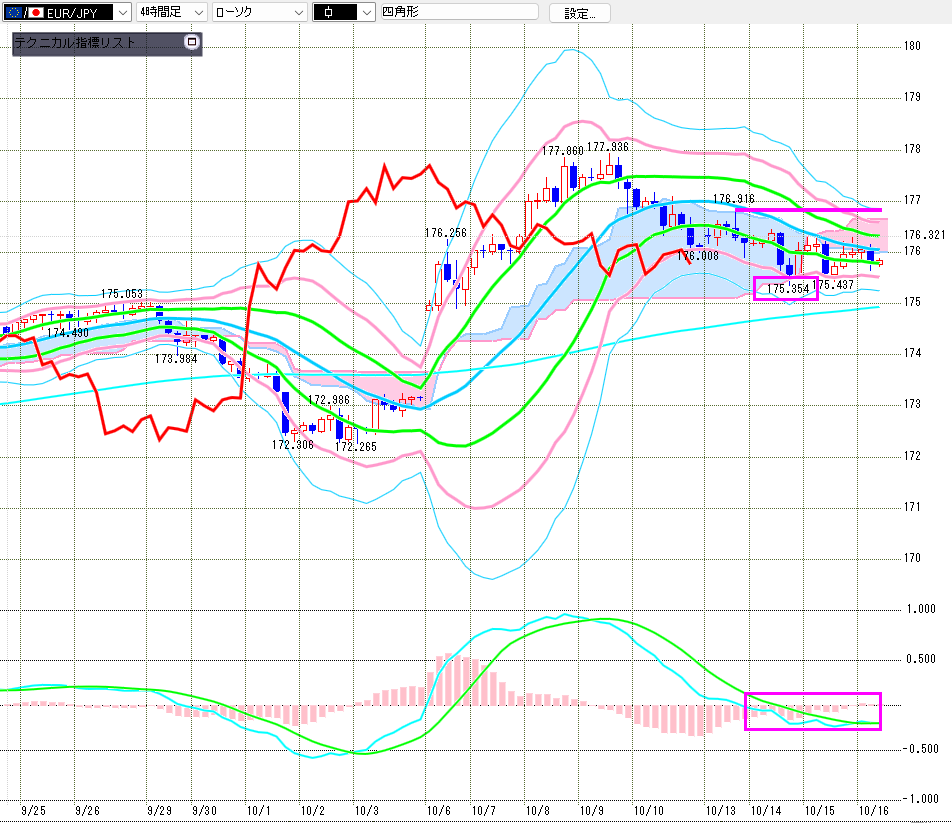952x823 pixels.
Task: Select the magenta horizontal line near 177
Action: click(810, 210)
